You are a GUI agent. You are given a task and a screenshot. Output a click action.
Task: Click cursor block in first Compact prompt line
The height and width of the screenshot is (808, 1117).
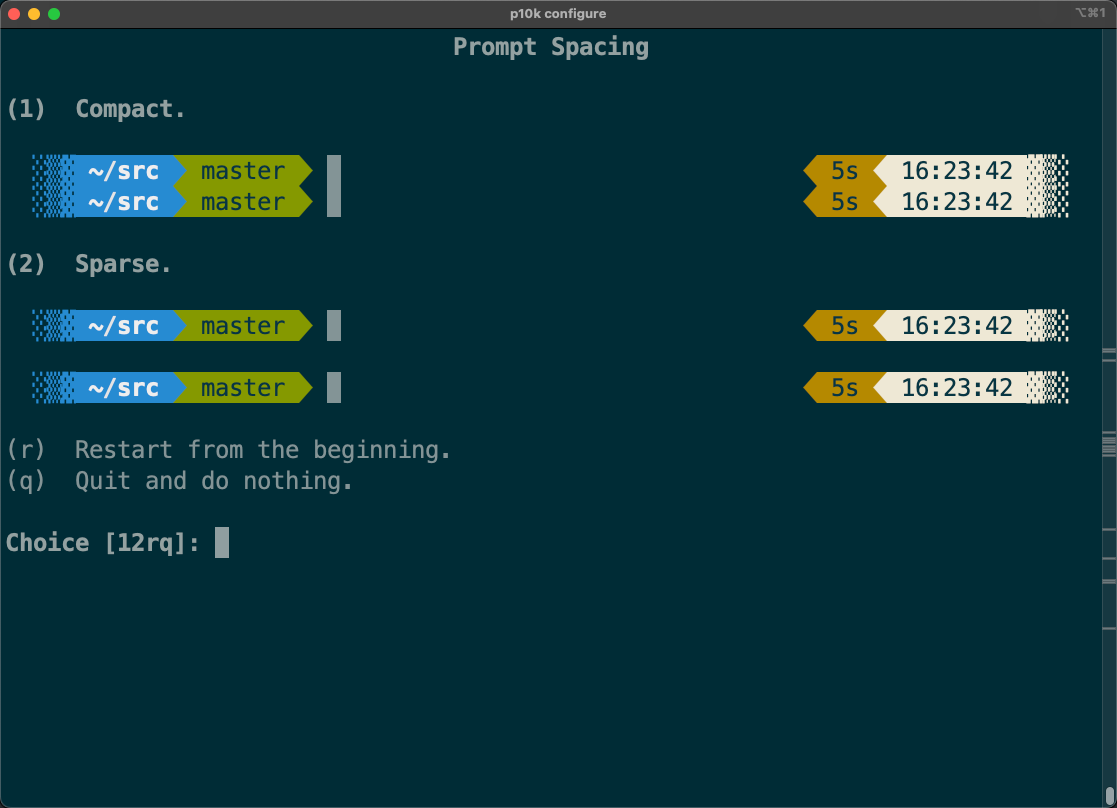(334, 171)
